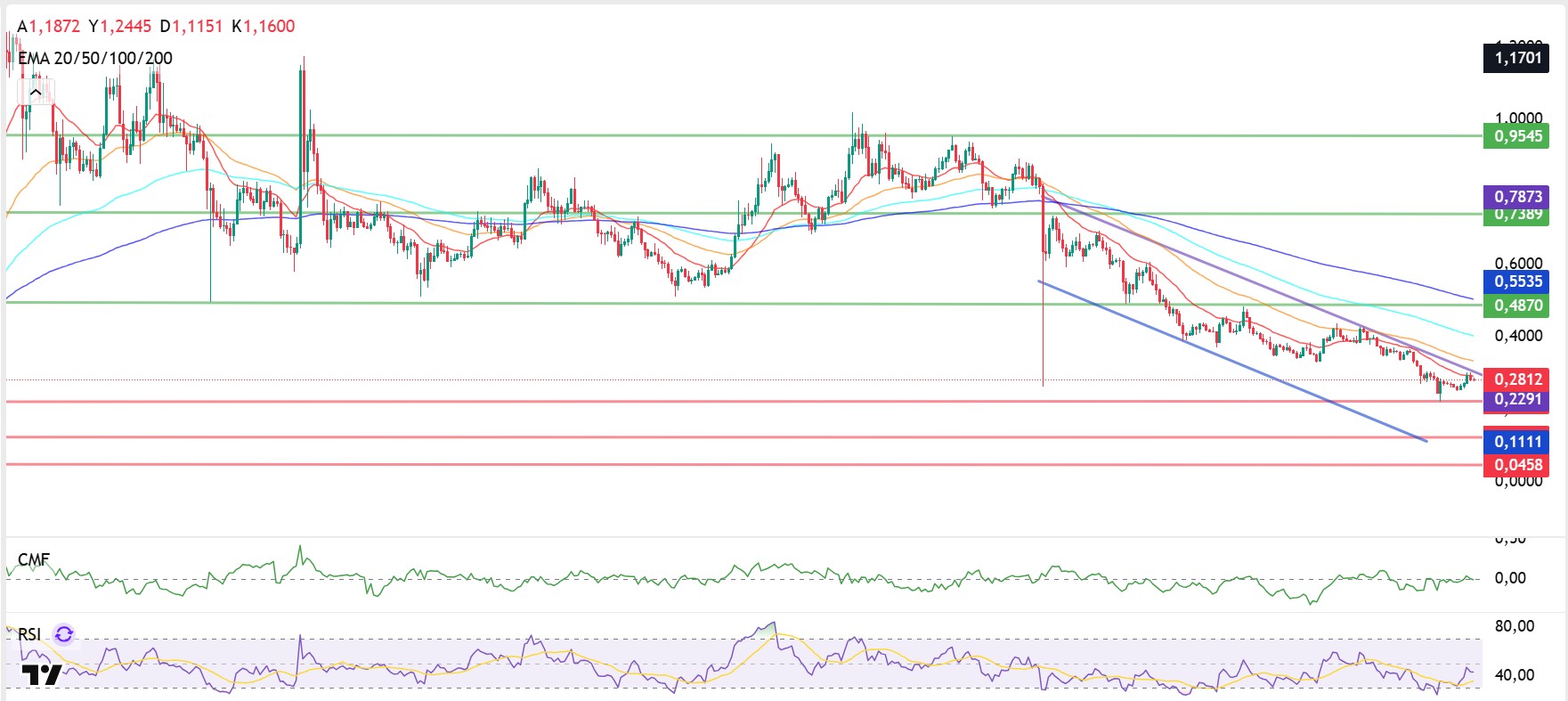Image resolution: width=1568 pixels, height=701 pixels.
Task: Select the blue 0,5535 EMA price tag
Action: point(1517,281)
